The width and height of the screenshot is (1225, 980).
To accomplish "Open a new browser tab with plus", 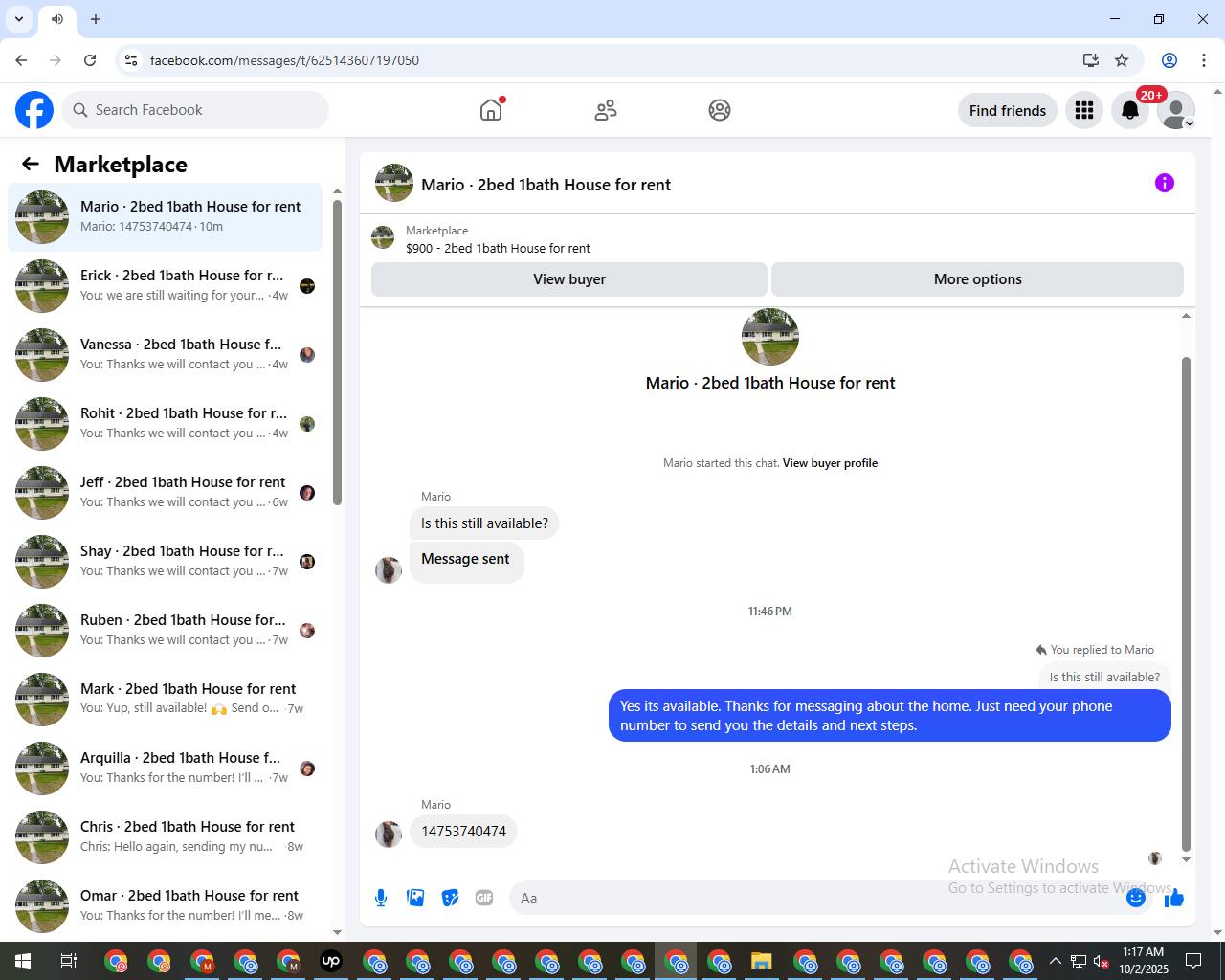I will point(96,19).
